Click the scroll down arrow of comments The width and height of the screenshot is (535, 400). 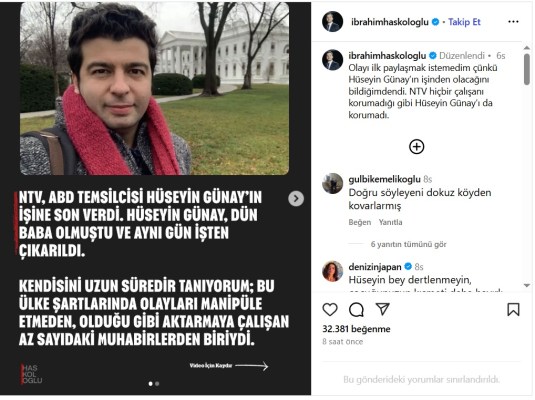pos(527,285)
